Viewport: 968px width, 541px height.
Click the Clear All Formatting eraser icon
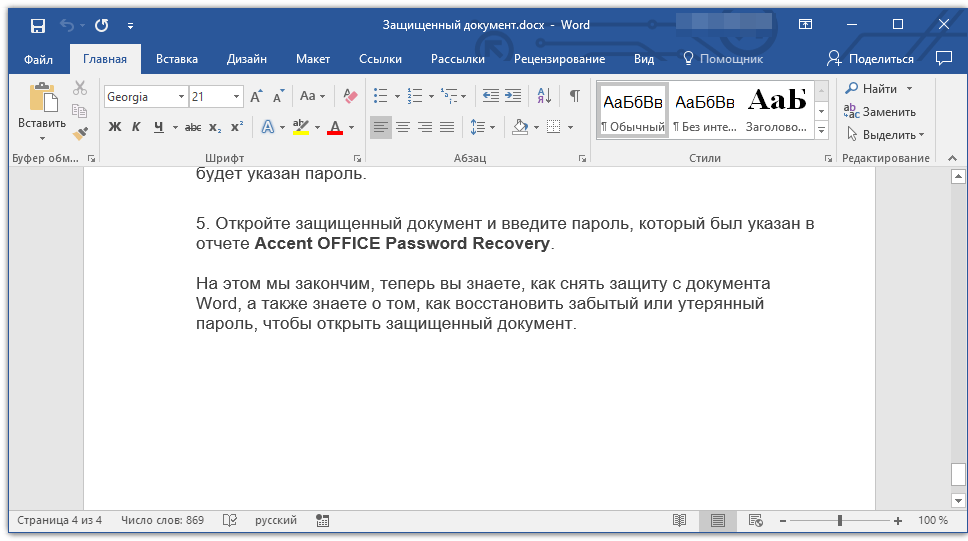coord(350,96)
